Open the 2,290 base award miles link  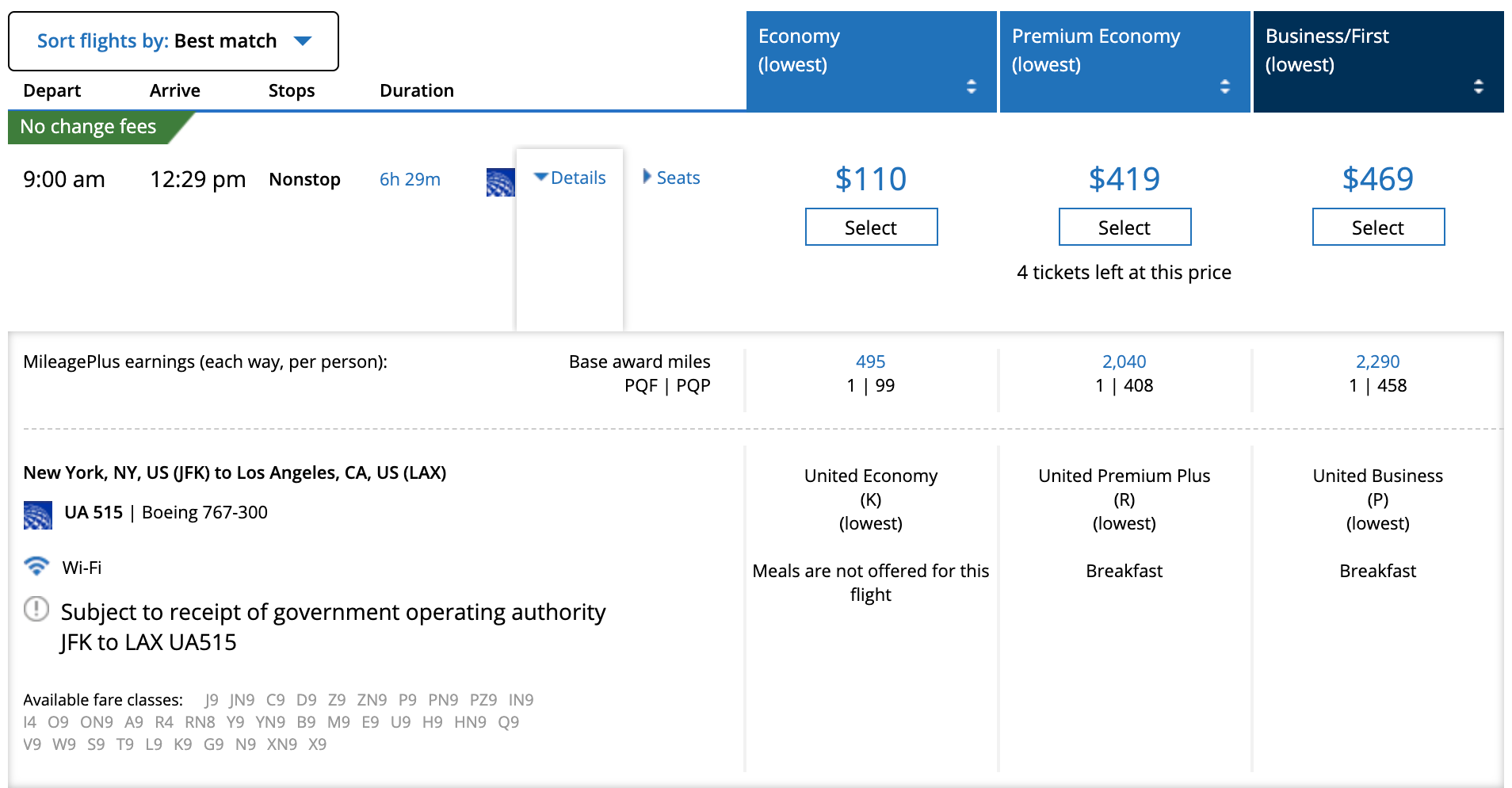coord(1378,361)
